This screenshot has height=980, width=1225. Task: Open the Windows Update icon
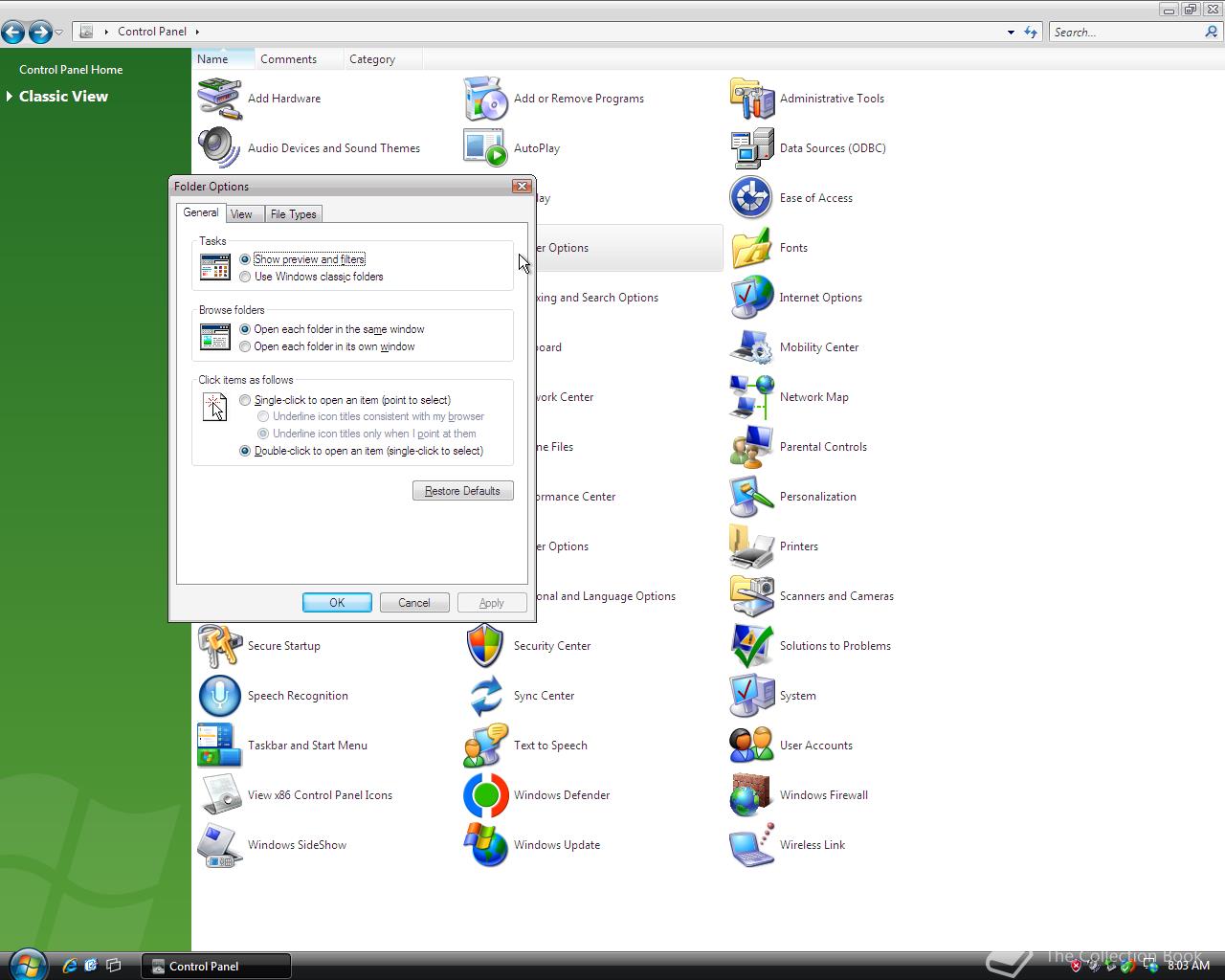click(485, 845)
